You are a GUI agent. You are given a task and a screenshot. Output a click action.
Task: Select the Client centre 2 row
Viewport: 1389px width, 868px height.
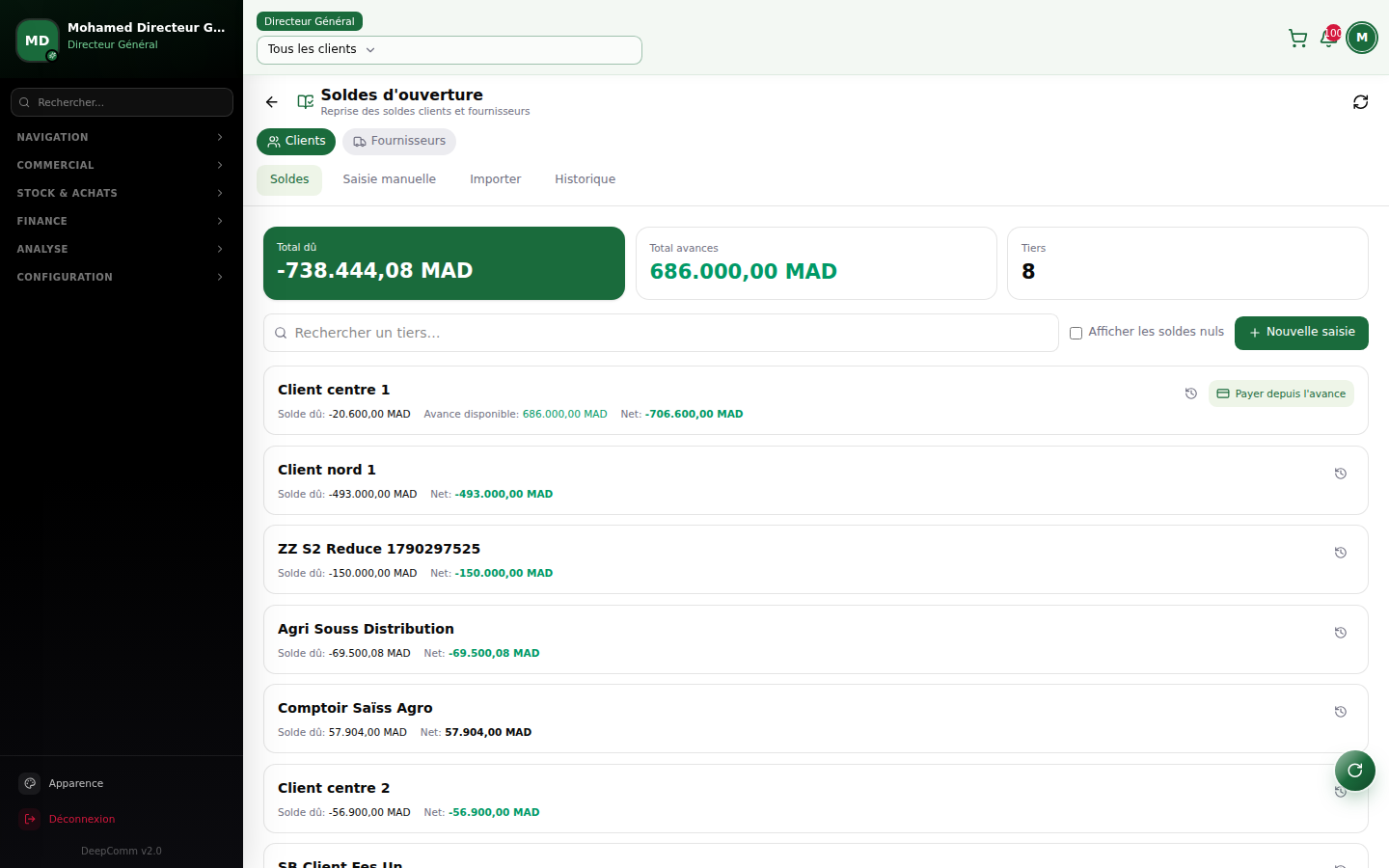point(816,799)
